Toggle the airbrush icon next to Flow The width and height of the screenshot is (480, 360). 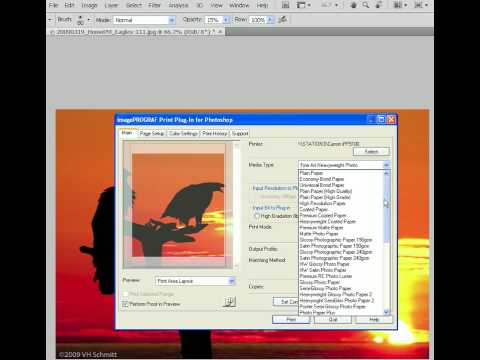pyautogui.click(x=282, y=20)
